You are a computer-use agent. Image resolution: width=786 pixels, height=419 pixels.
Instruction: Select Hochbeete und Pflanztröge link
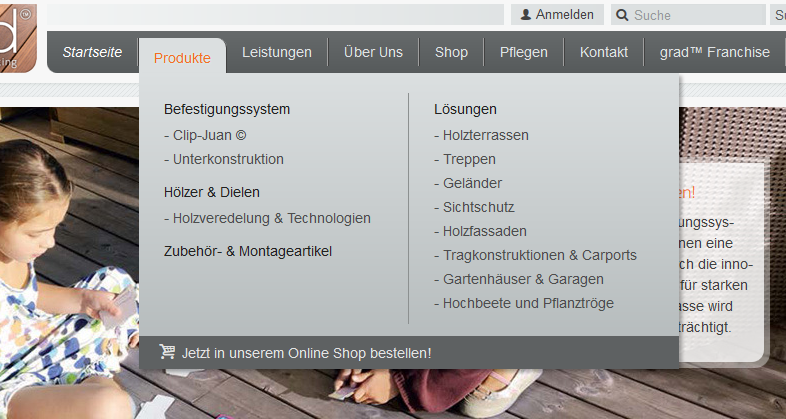point(524,303)
